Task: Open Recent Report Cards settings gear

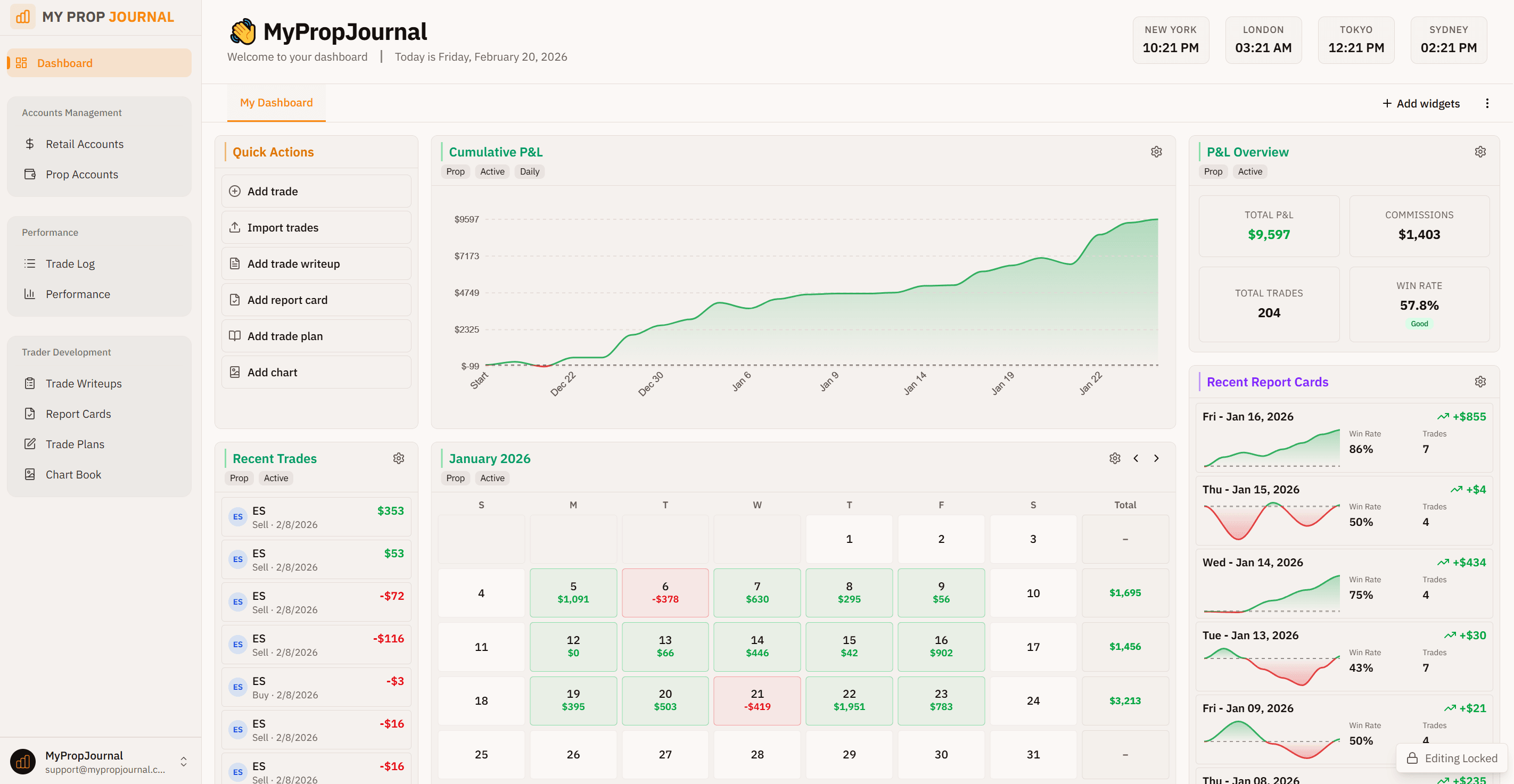Action: point(1480,382)
